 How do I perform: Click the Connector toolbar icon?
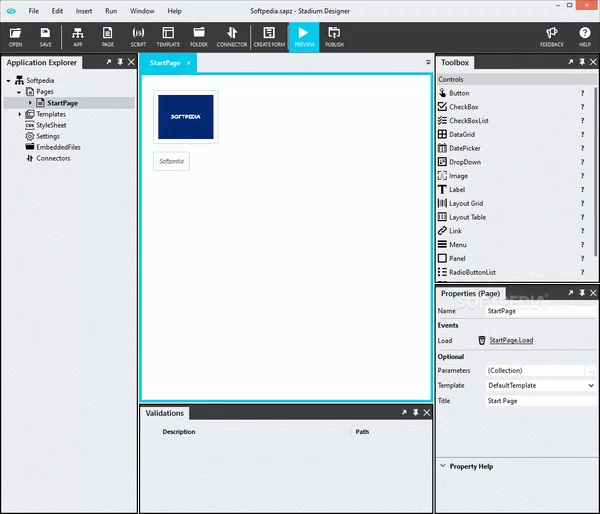(x=231, y=37)
